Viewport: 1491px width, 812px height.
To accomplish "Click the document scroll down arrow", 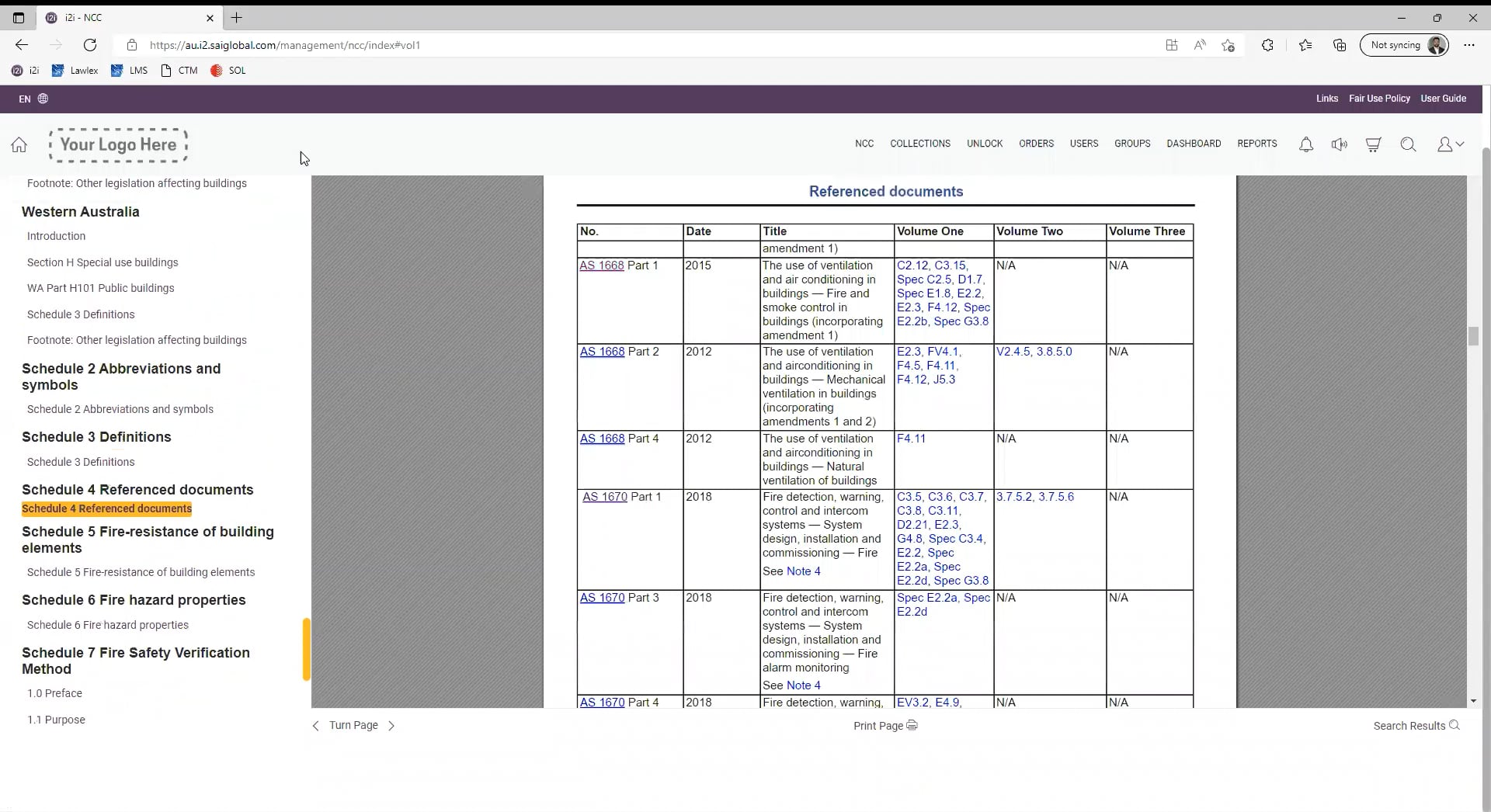I will coord(1473,701).
